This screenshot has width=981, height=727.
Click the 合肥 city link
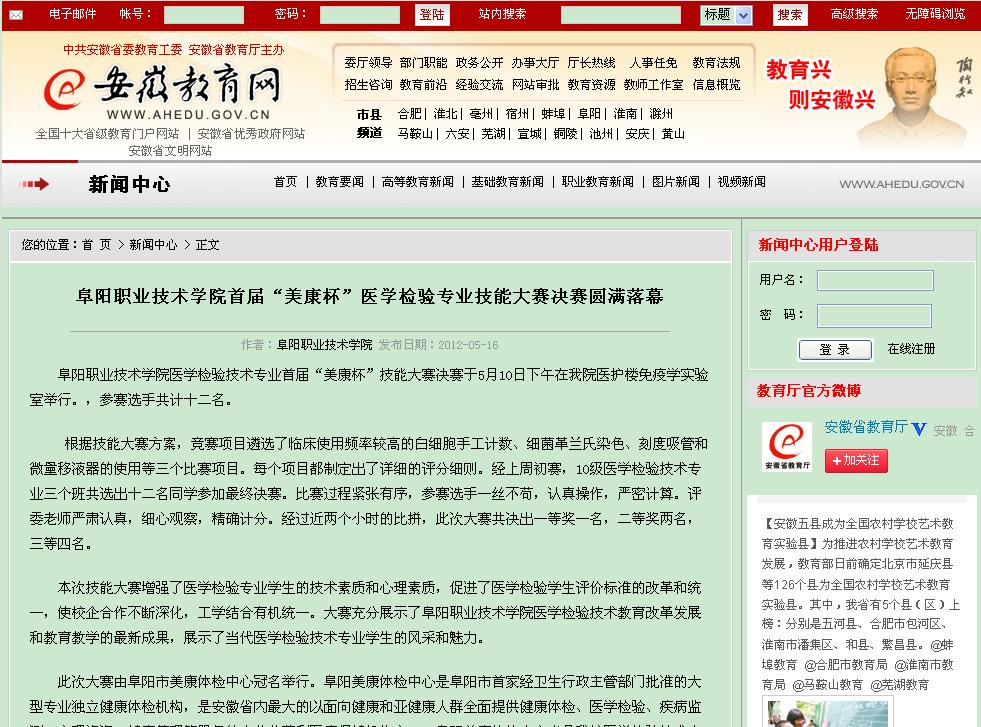click(409, 114)
